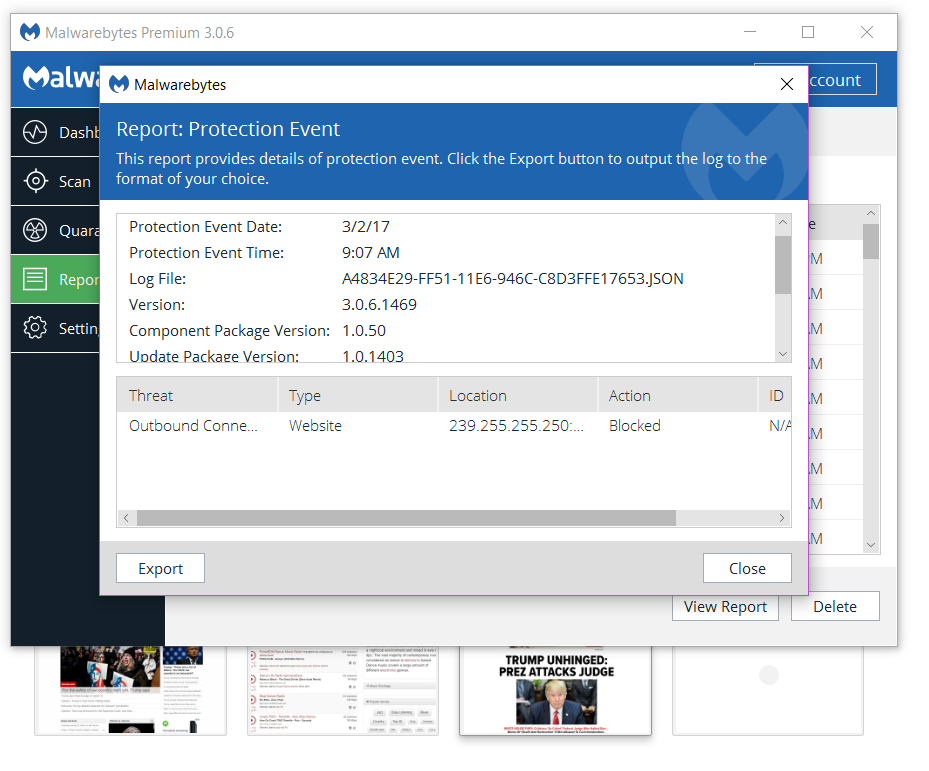Open the blank page thumbnail
The height and width of the screenshot is (771, 929).
pos(768,690)
